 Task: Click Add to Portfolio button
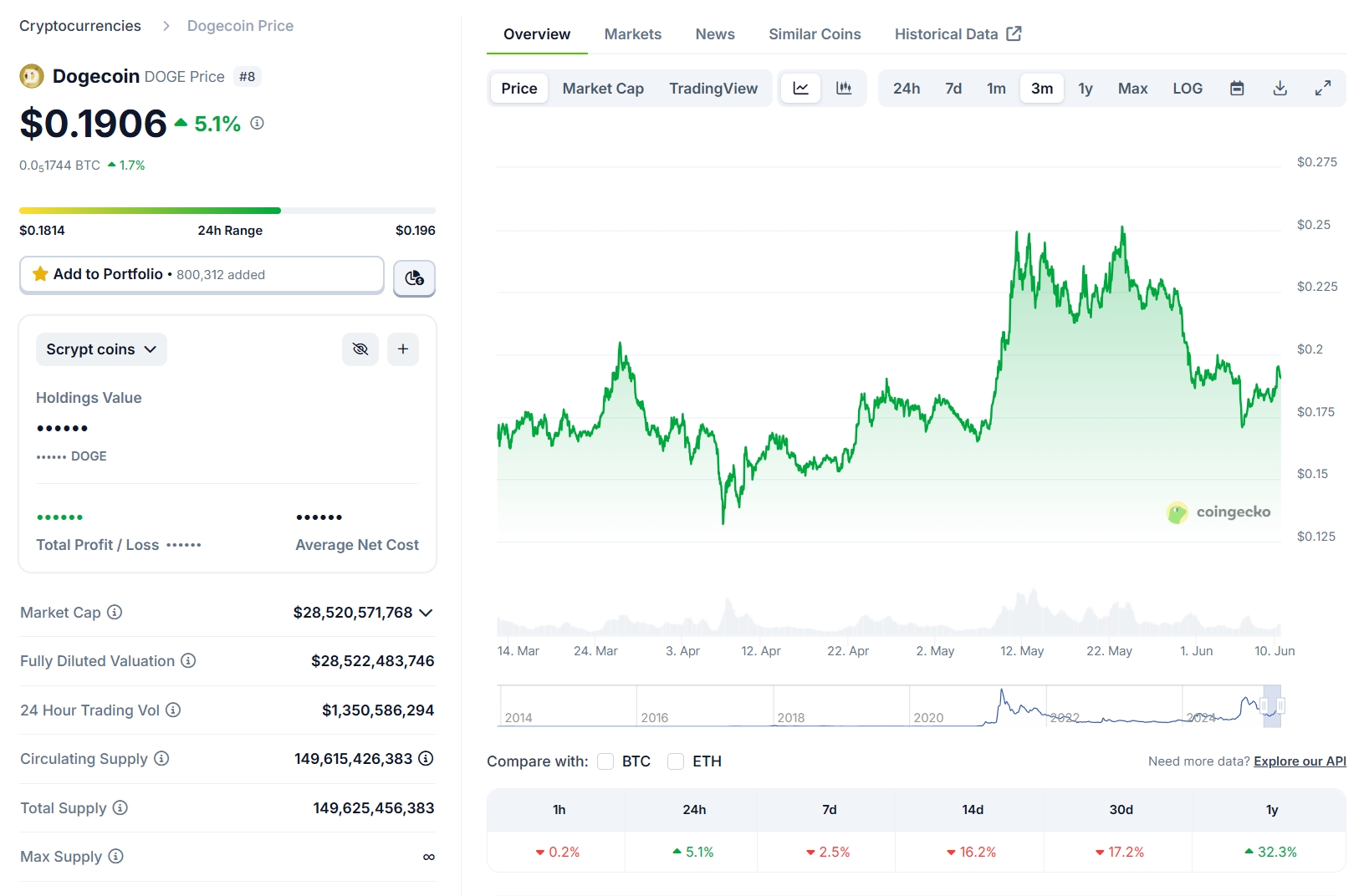[x=202, y=274]
